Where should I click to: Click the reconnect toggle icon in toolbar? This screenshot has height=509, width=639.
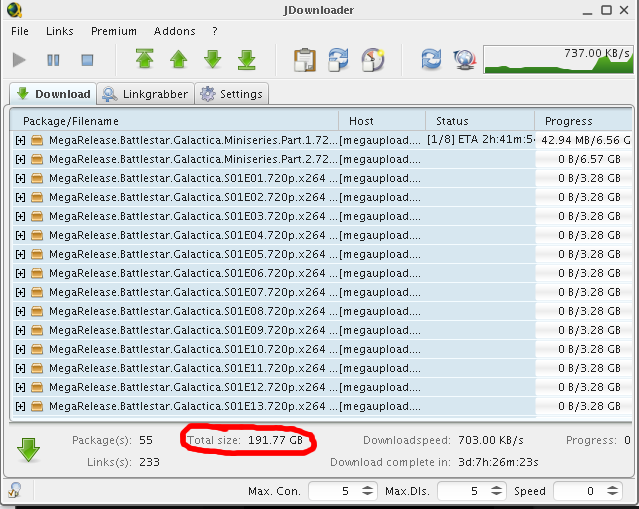[338, 60]
